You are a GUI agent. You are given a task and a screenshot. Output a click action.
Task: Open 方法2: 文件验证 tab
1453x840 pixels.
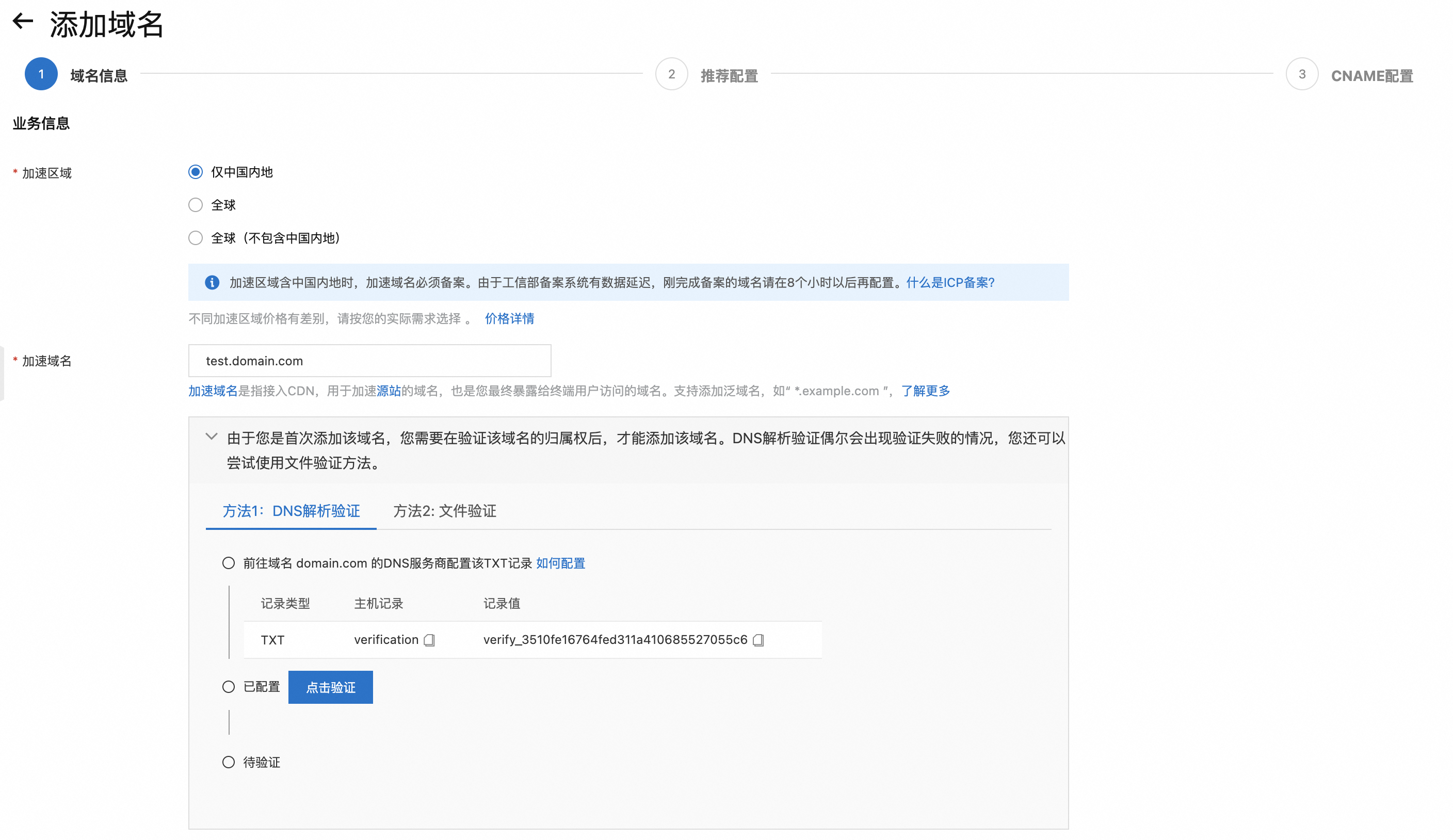(445, 511)
